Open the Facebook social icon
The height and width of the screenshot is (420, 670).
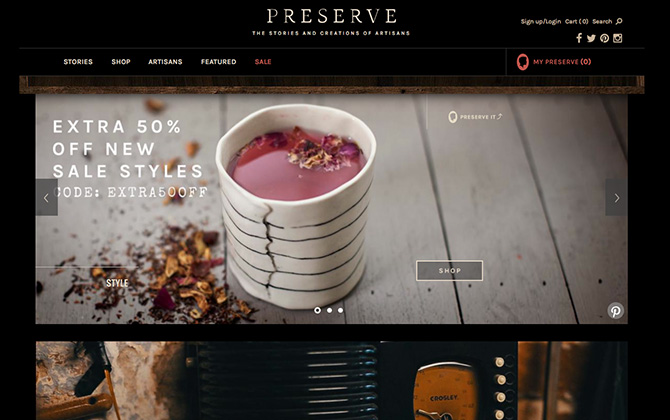(579, 38)
